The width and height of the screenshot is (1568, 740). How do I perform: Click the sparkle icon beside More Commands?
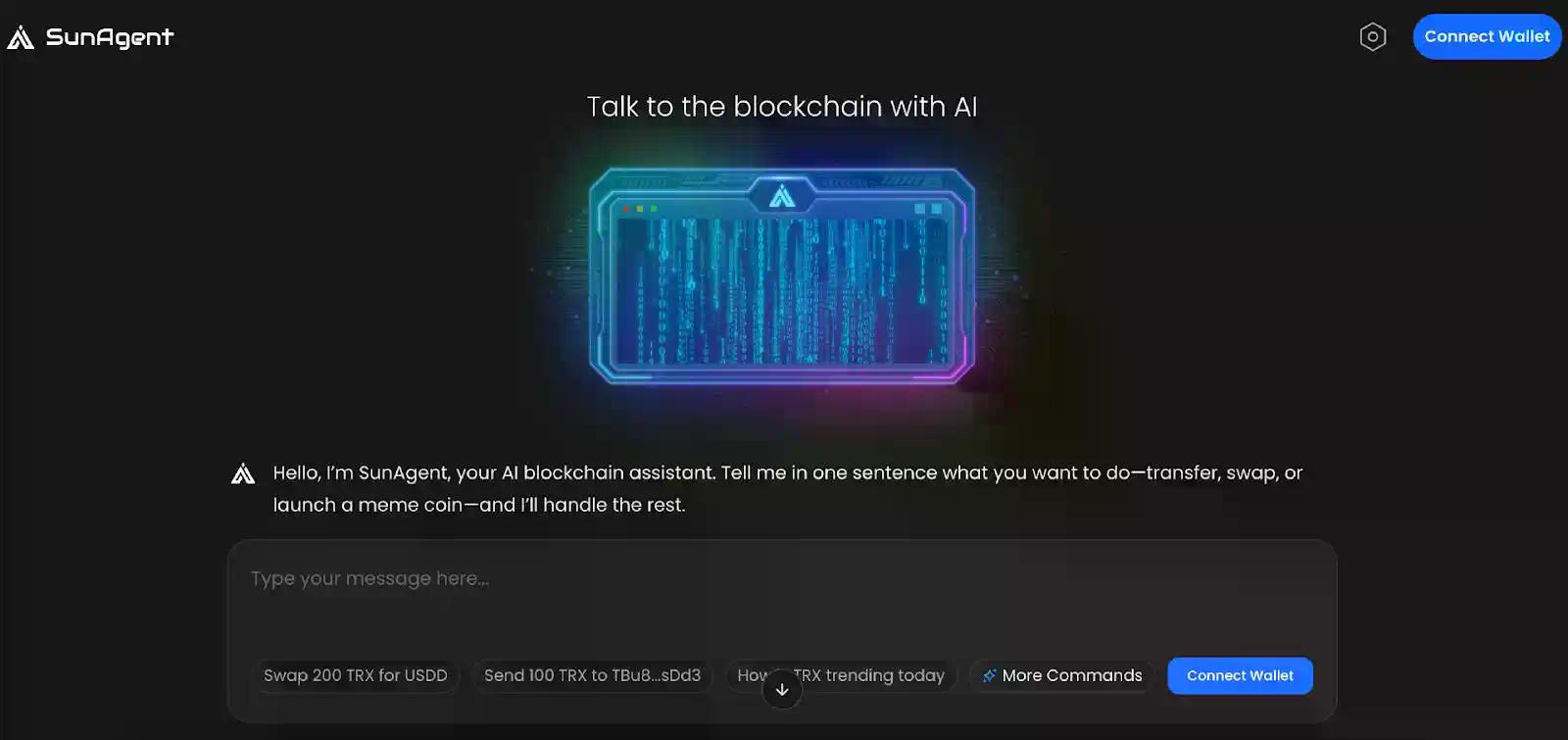click(x=989, y=675)
